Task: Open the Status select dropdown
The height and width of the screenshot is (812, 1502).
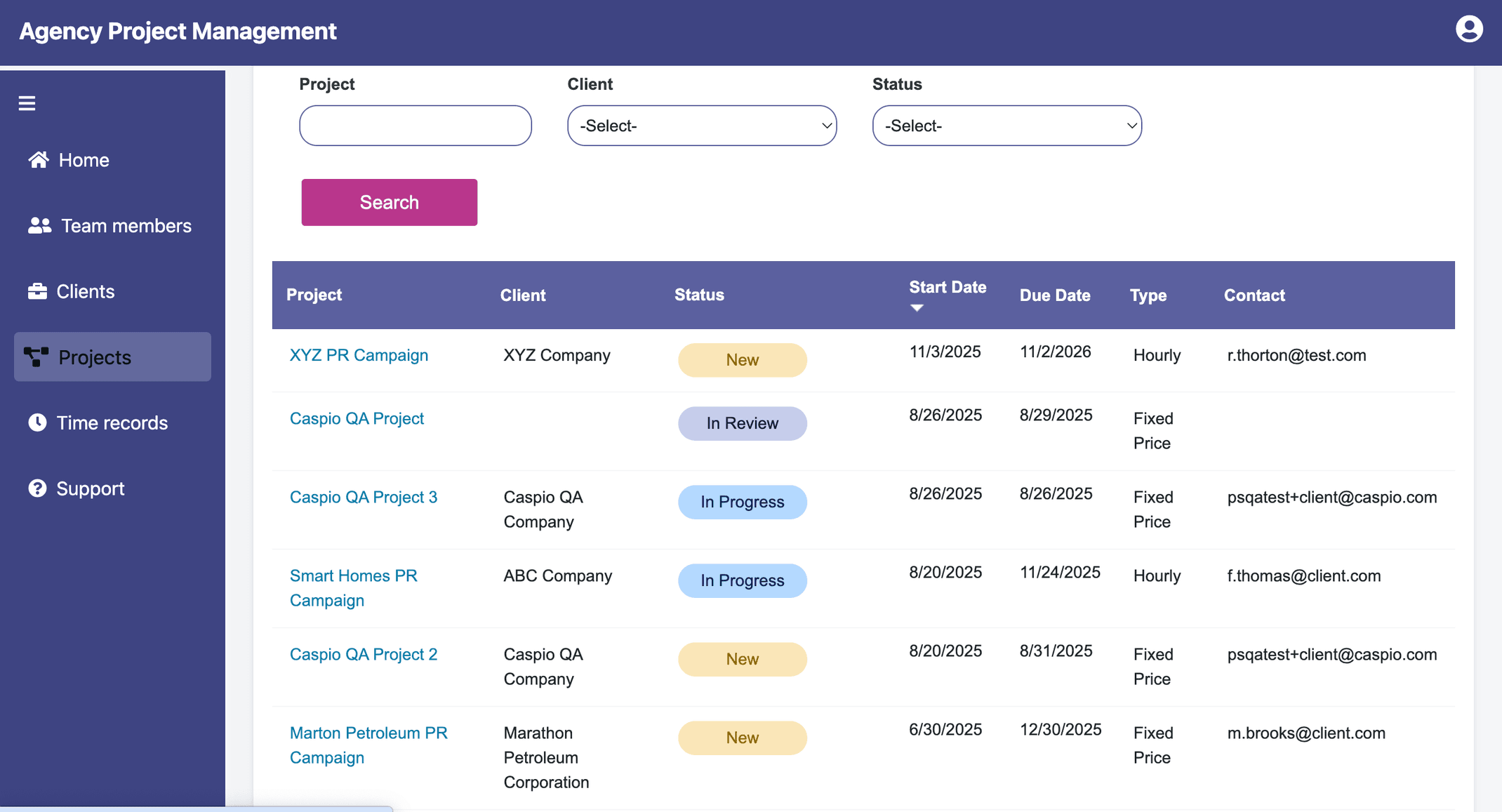Action: (1006, 126)
